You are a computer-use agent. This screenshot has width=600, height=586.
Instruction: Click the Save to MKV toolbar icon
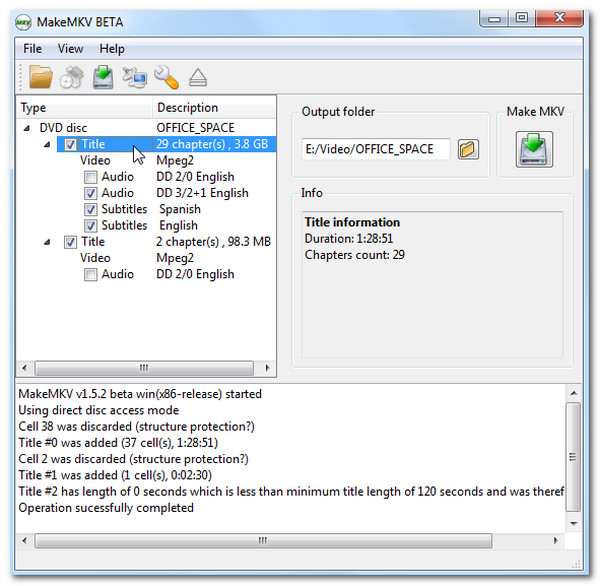pyautogui.click(x=103, y=77)
